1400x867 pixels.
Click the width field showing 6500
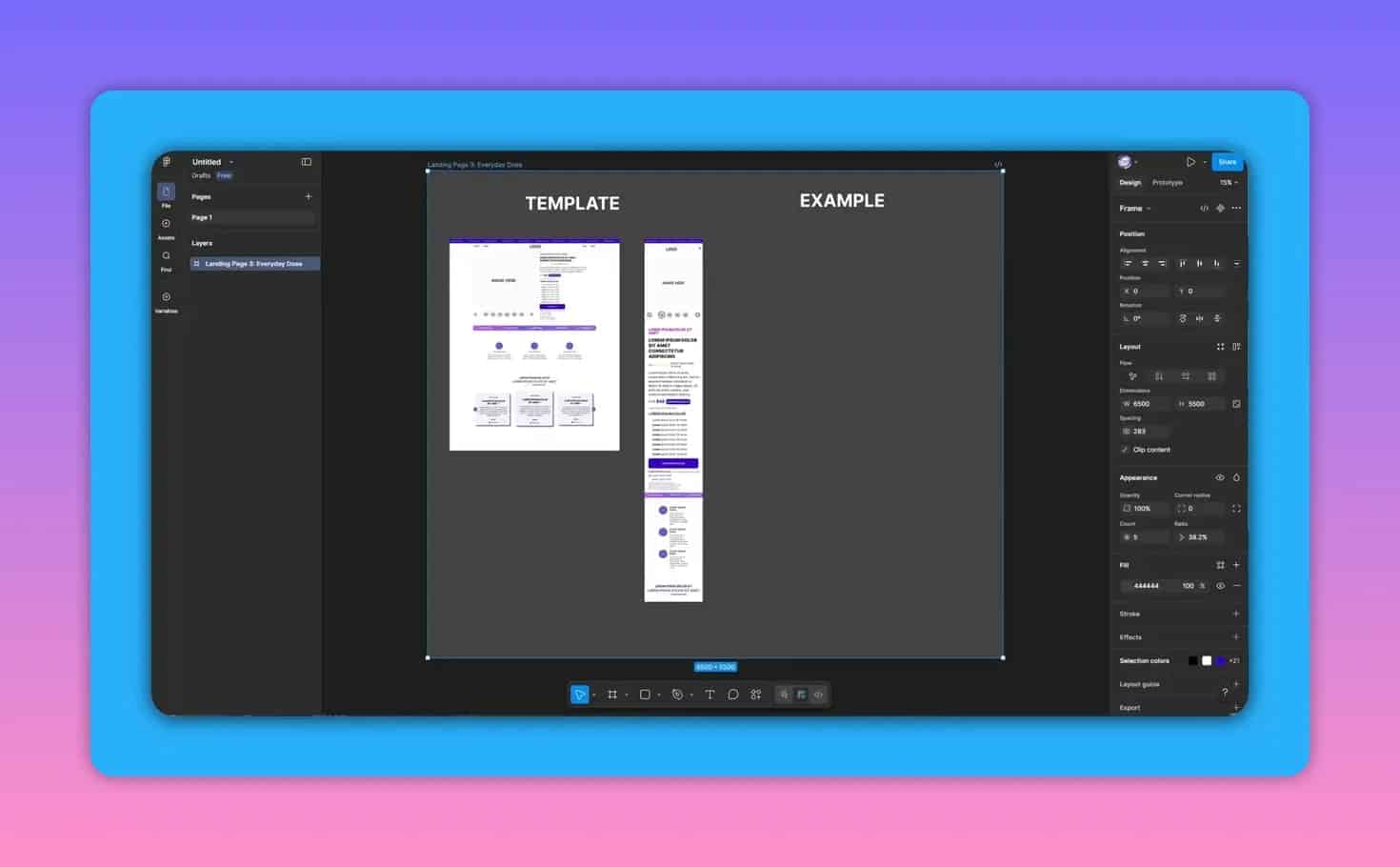[1145, 404]
